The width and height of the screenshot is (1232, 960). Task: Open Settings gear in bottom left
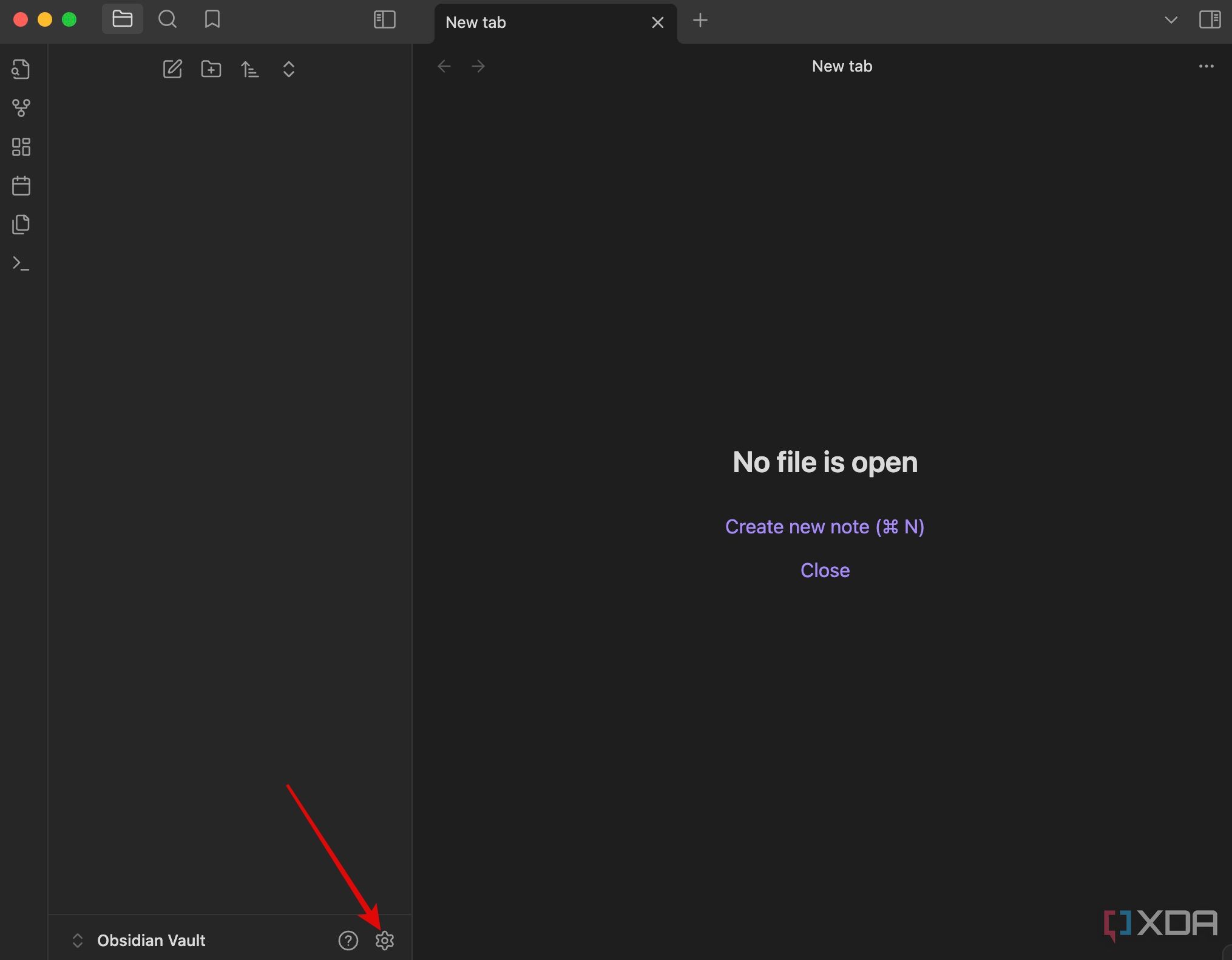[384, 940]
